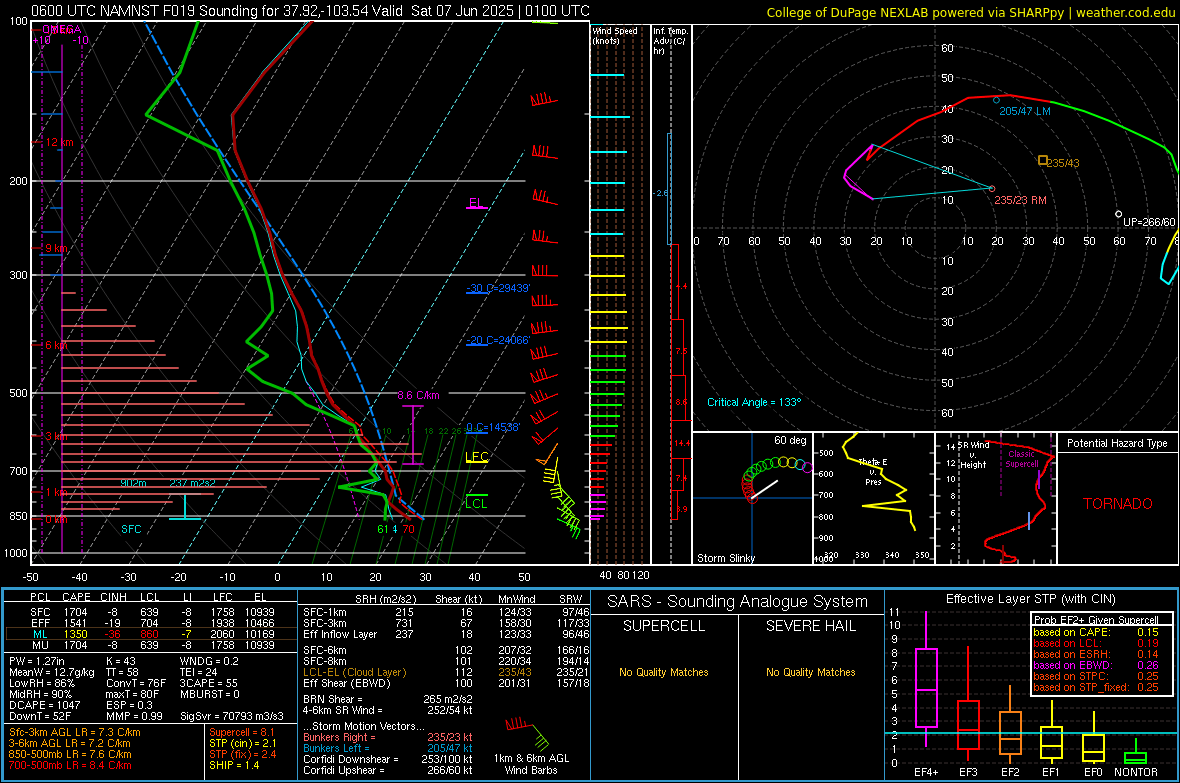This screenshot has width=1180, height=783.
Task: Click the Supercell = 8.1 composite value
Action: pyautogui.click(x=242, y=732)
